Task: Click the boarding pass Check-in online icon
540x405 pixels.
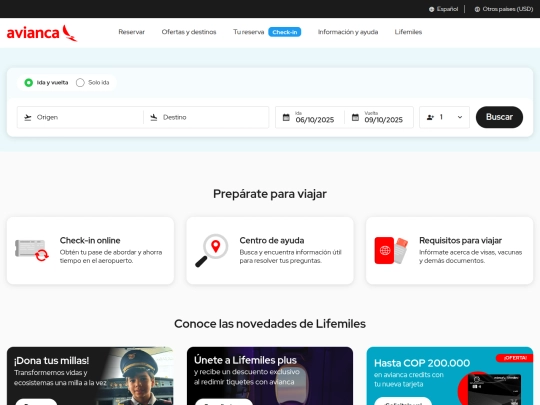Action: tap(32, 250)
